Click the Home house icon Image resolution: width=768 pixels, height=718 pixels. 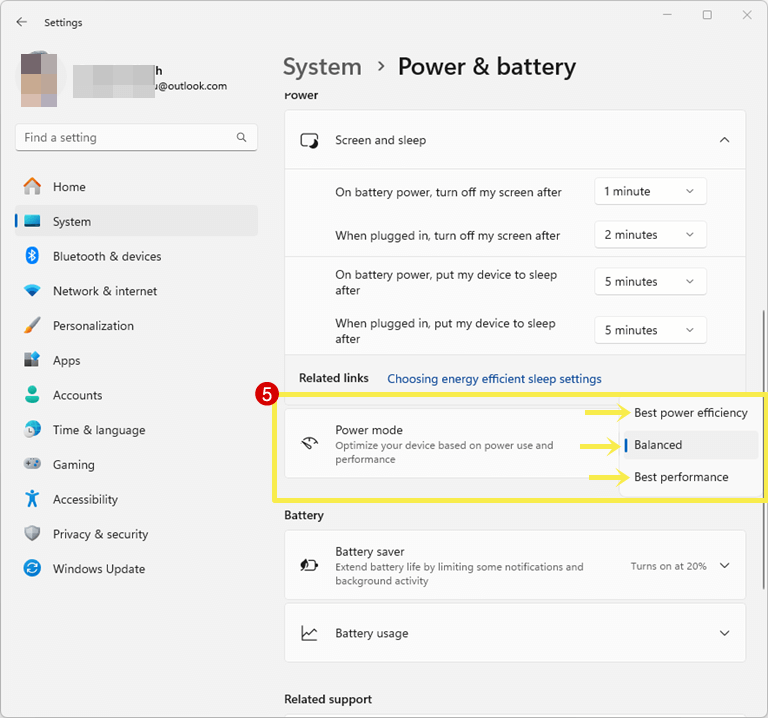[x=32, y=186]
